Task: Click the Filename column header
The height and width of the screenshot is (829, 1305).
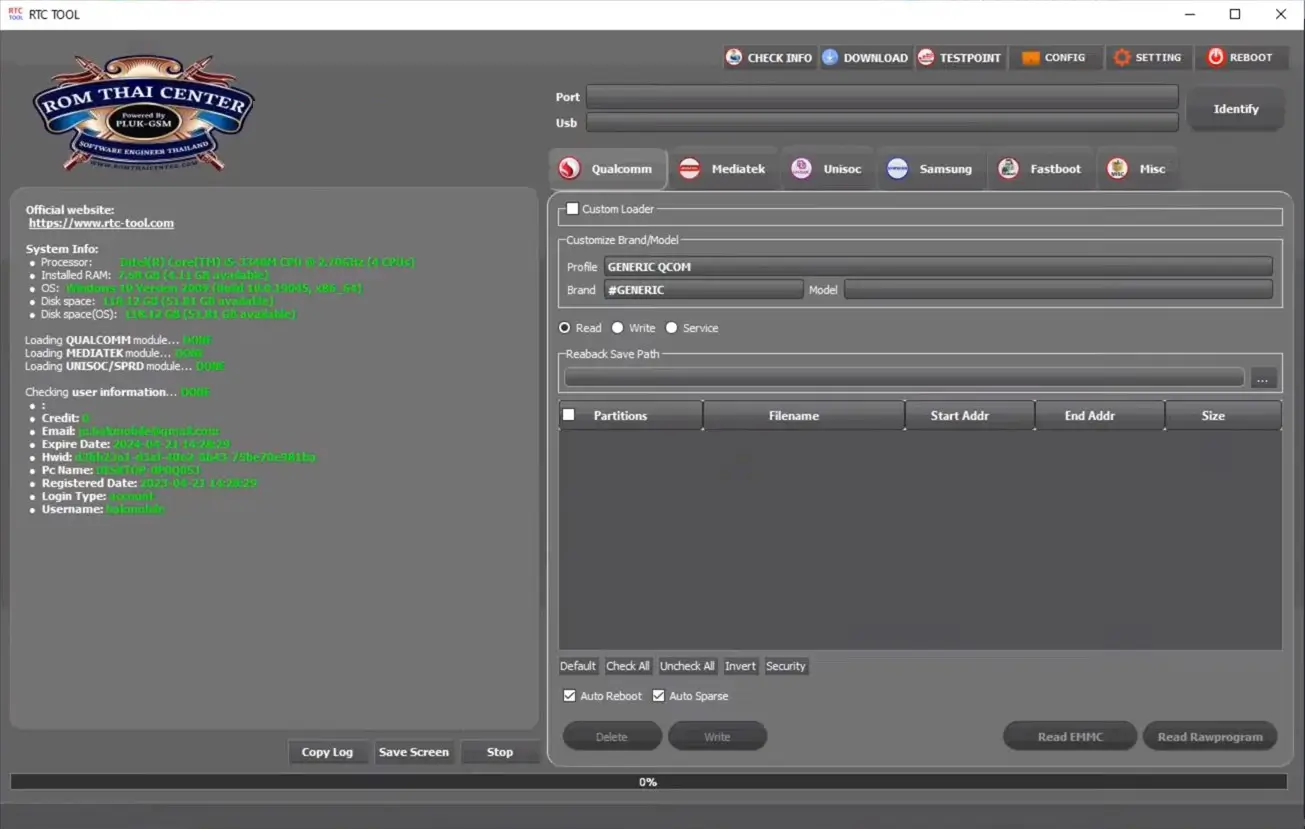Action: [804, 416]
